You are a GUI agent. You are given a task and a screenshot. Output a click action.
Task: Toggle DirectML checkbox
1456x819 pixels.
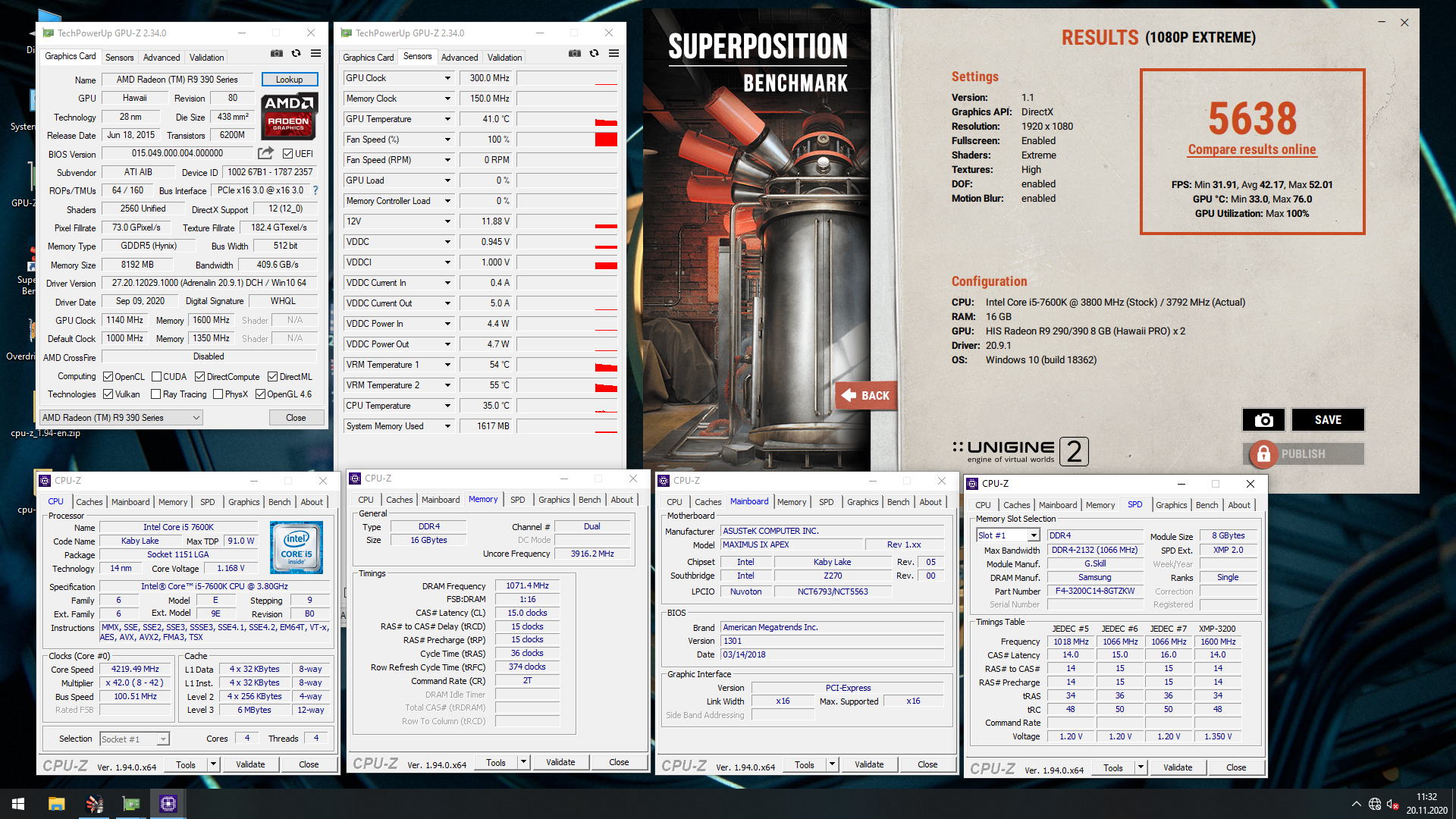[x=272, y=377]
